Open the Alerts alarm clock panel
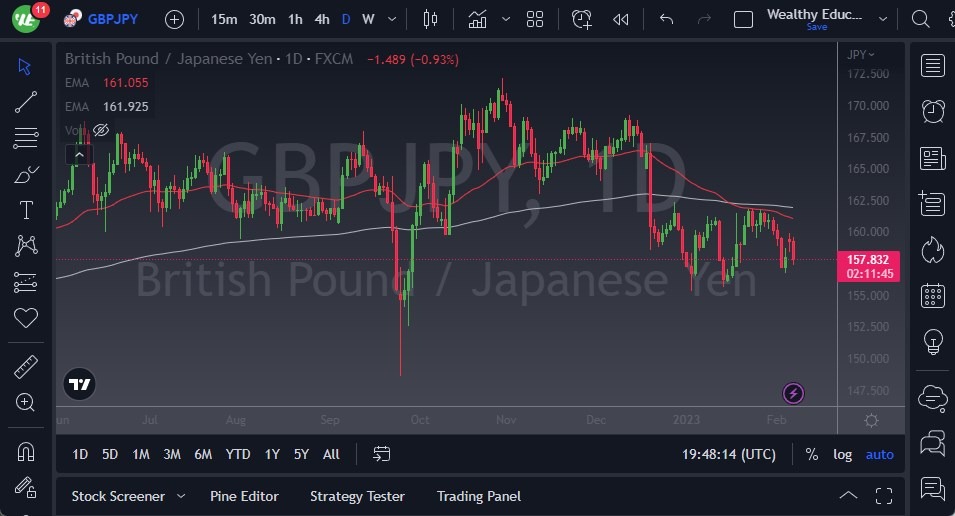The image size is (955, 516). click(933, 110)
